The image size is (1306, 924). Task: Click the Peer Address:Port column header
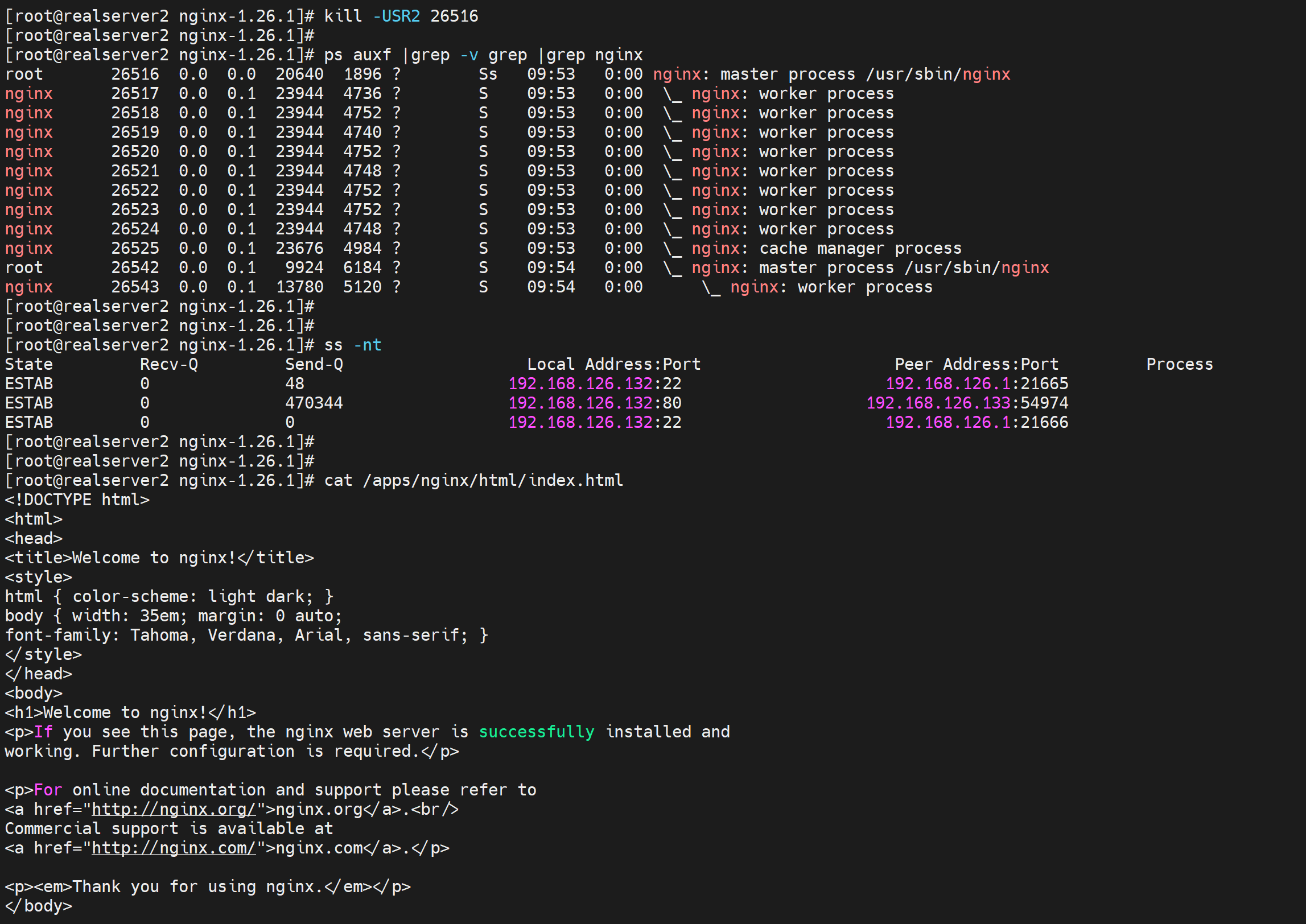(x=976, y=364)
